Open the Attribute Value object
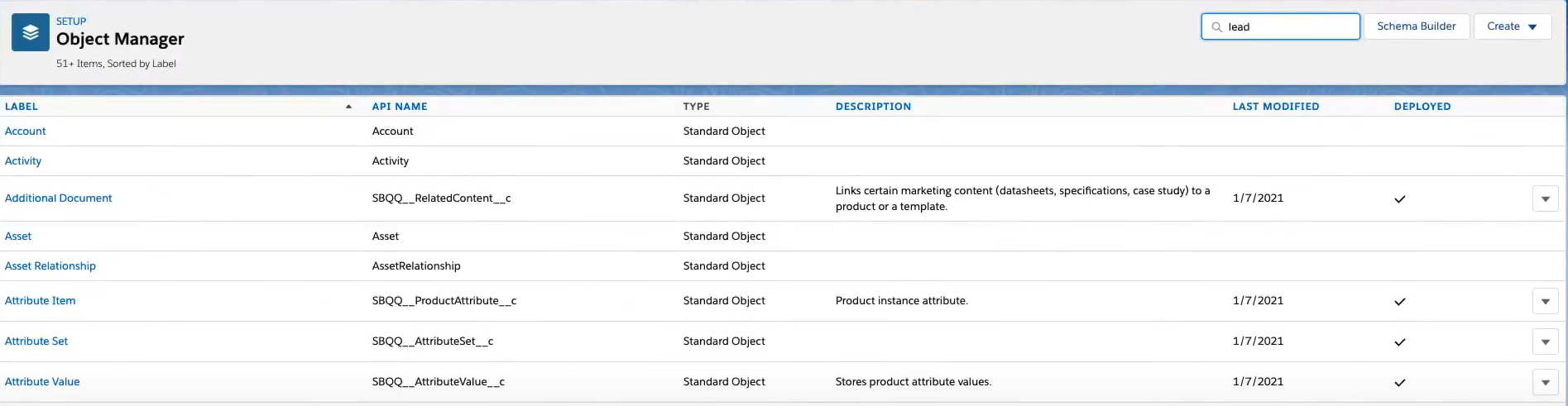The image size is (1568, 406). [x=42, y=382]
